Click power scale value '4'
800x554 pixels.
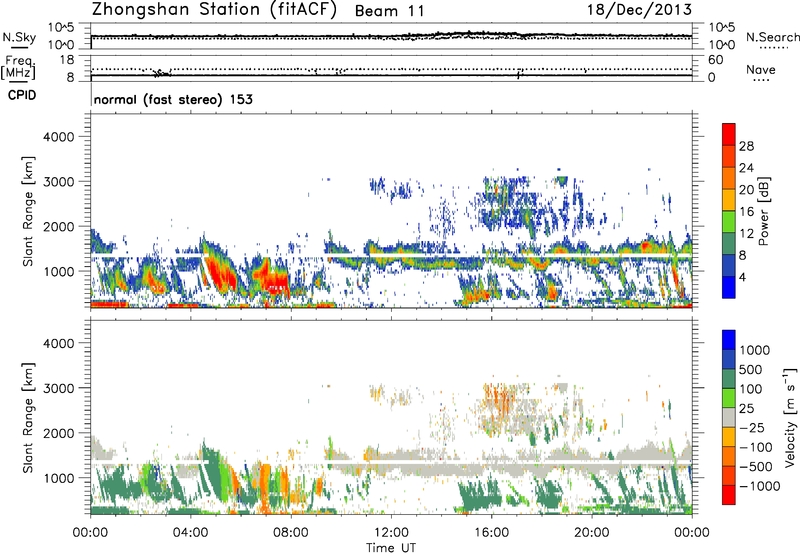(742, 277)
